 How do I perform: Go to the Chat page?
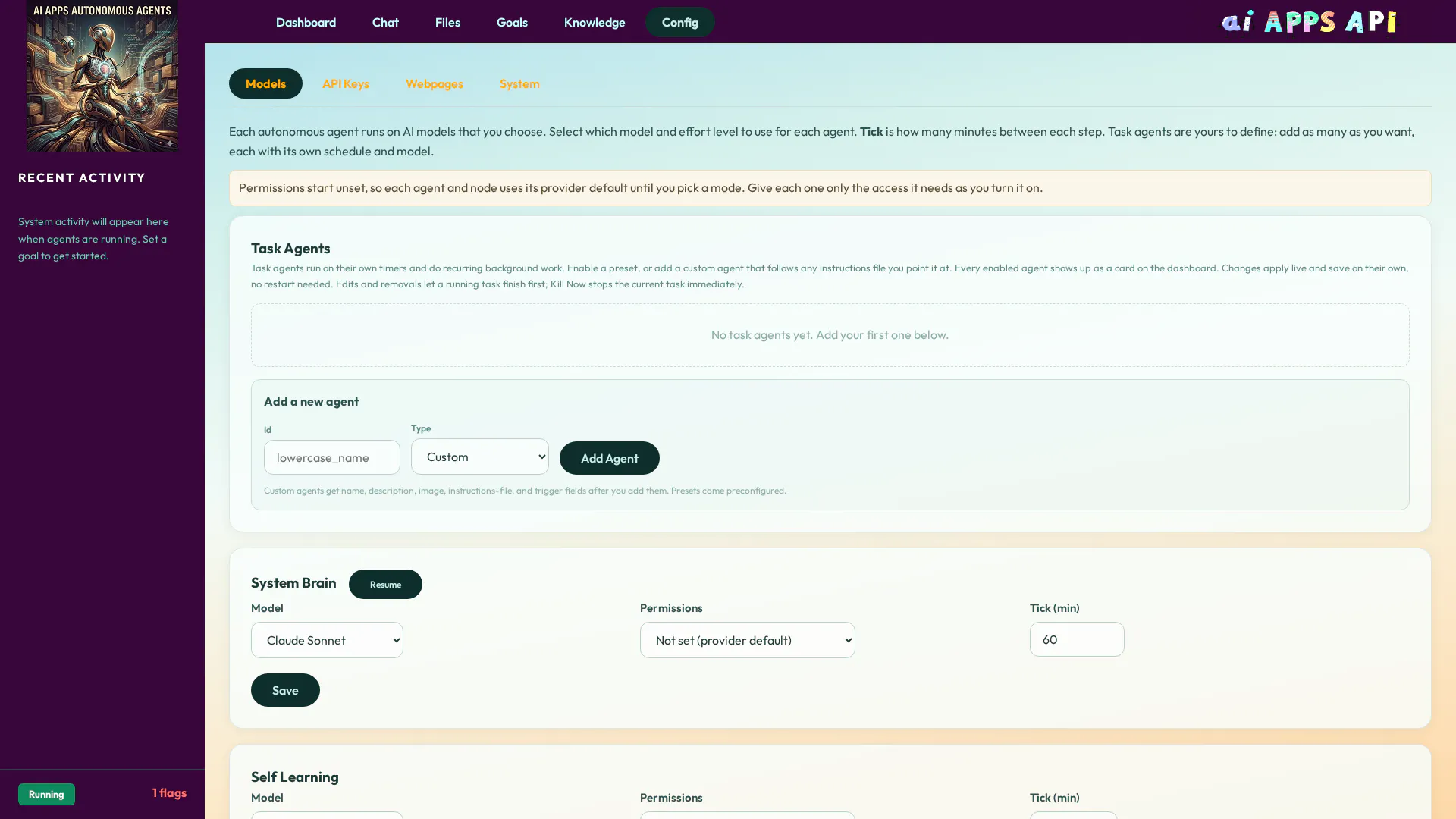point(385,22)
